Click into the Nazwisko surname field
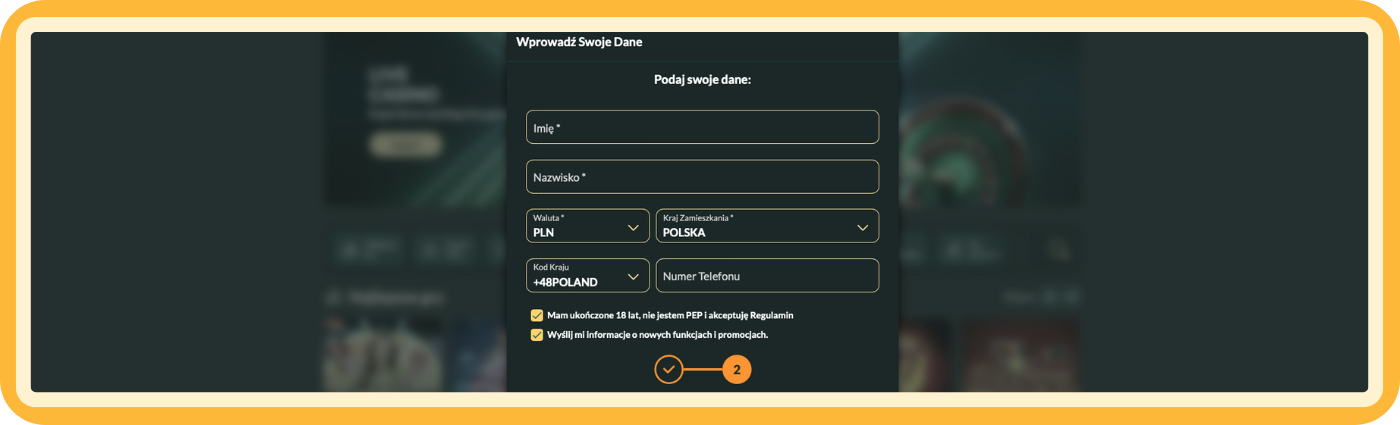This screenshot has height=425, width=1400. pyautogui.click(x=702, y=177)
